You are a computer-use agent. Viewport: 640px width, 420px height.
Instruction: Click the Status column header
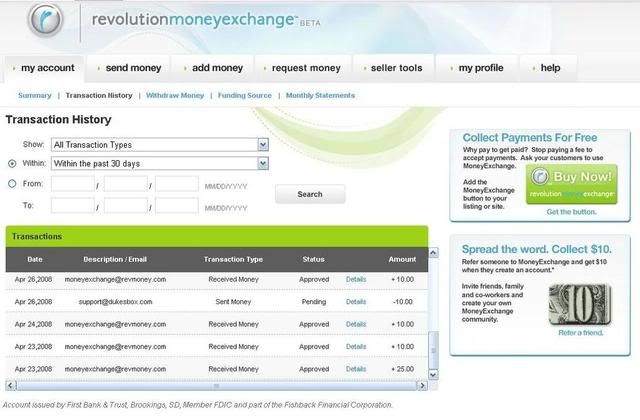point(313,259)
